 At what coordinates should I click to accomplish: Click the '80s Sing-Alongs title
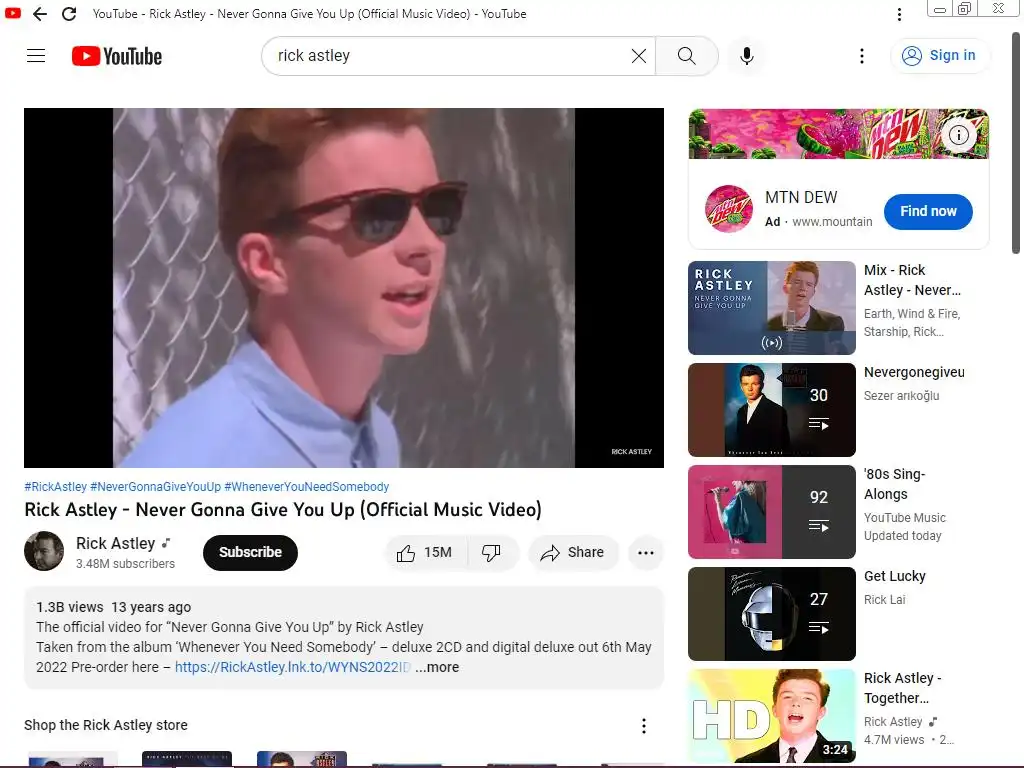[895, 484]
